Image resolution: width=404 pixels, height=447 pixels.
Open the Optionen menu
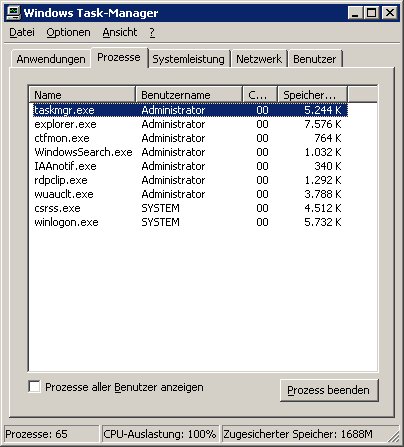point(68,32)
